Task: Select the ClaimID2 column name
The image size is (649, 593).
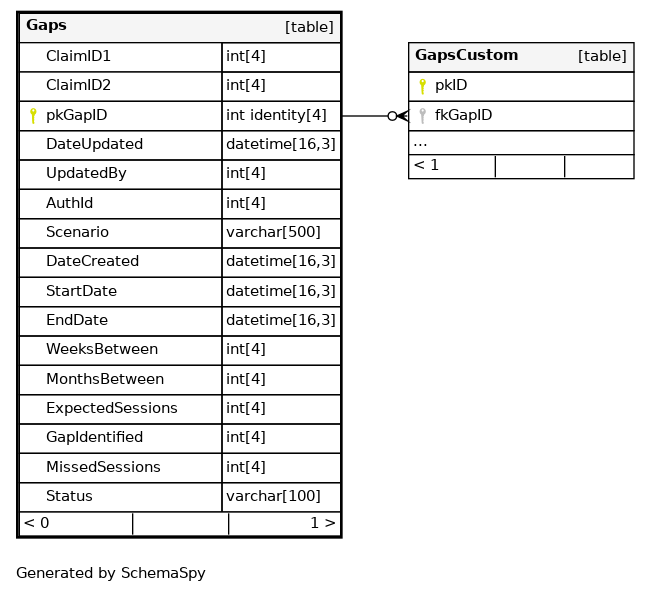Action: [78, 86]
